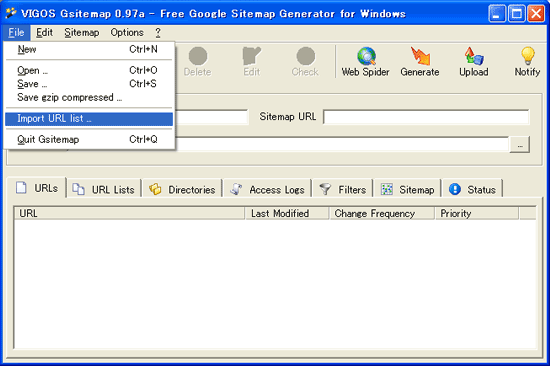Click the Sitemap URL input field
The height and width of the screenshot is (366, 550).
pos(426,117)
